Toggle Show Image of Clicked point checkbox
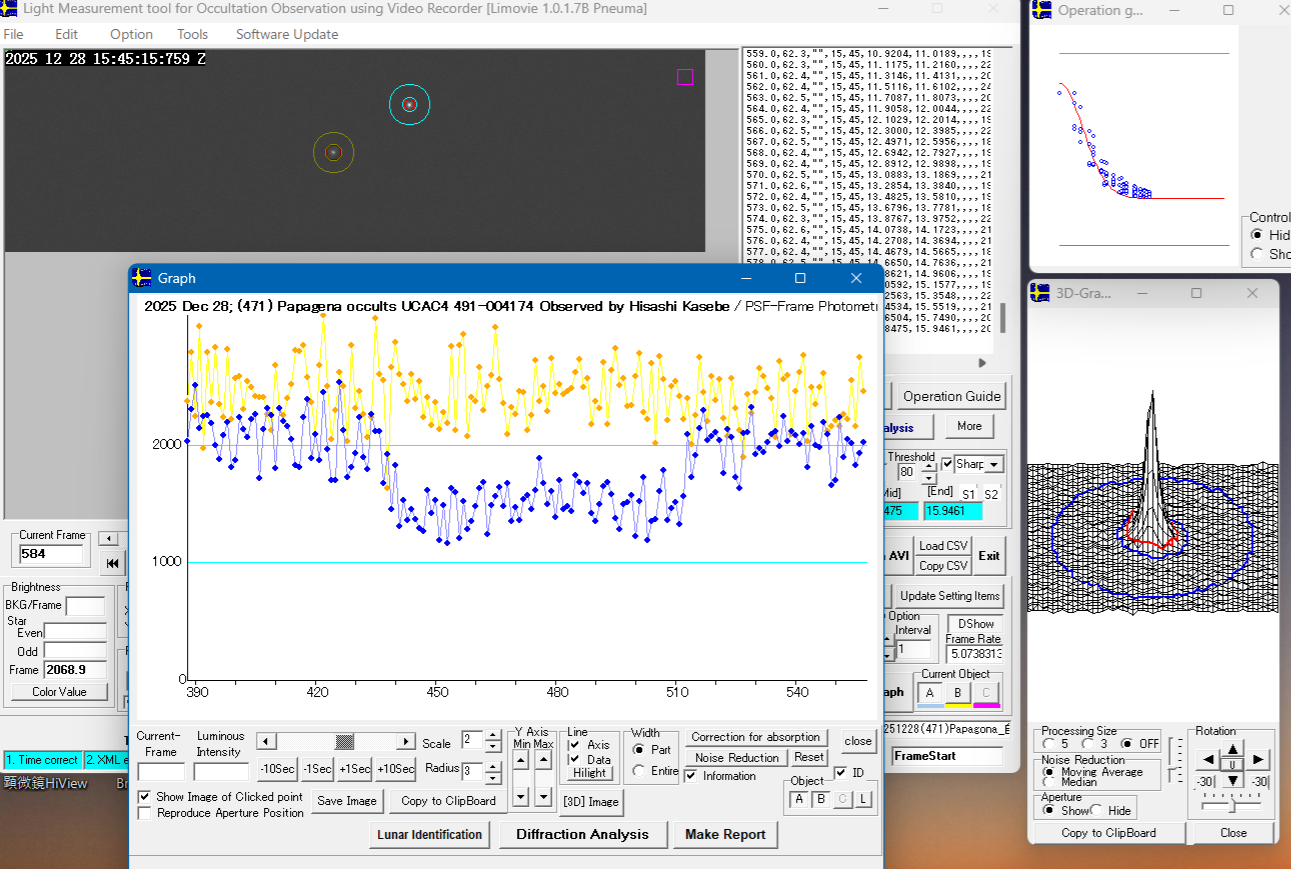The image size is (1291, 869). click(146, 797)
